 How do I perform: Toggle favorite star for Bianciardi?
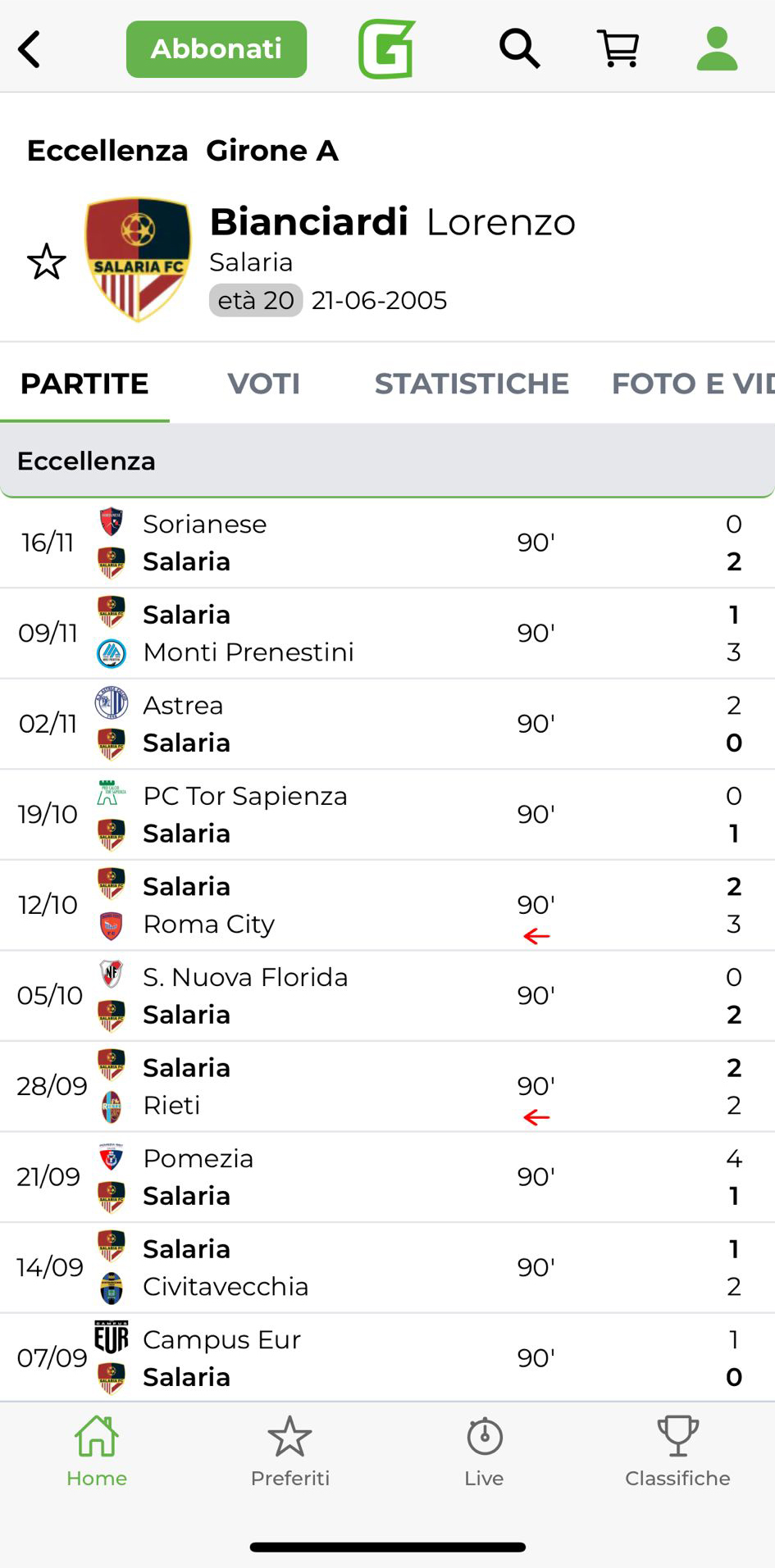pyautogui.click(x=47, y=261)
